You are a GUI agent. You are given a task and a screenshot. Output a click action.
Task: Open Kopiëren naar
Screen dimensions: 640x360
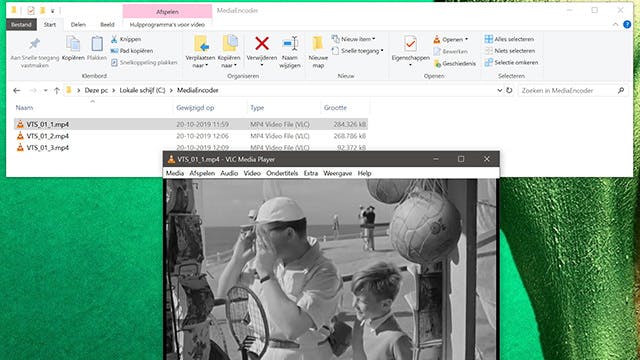(229, 52)
